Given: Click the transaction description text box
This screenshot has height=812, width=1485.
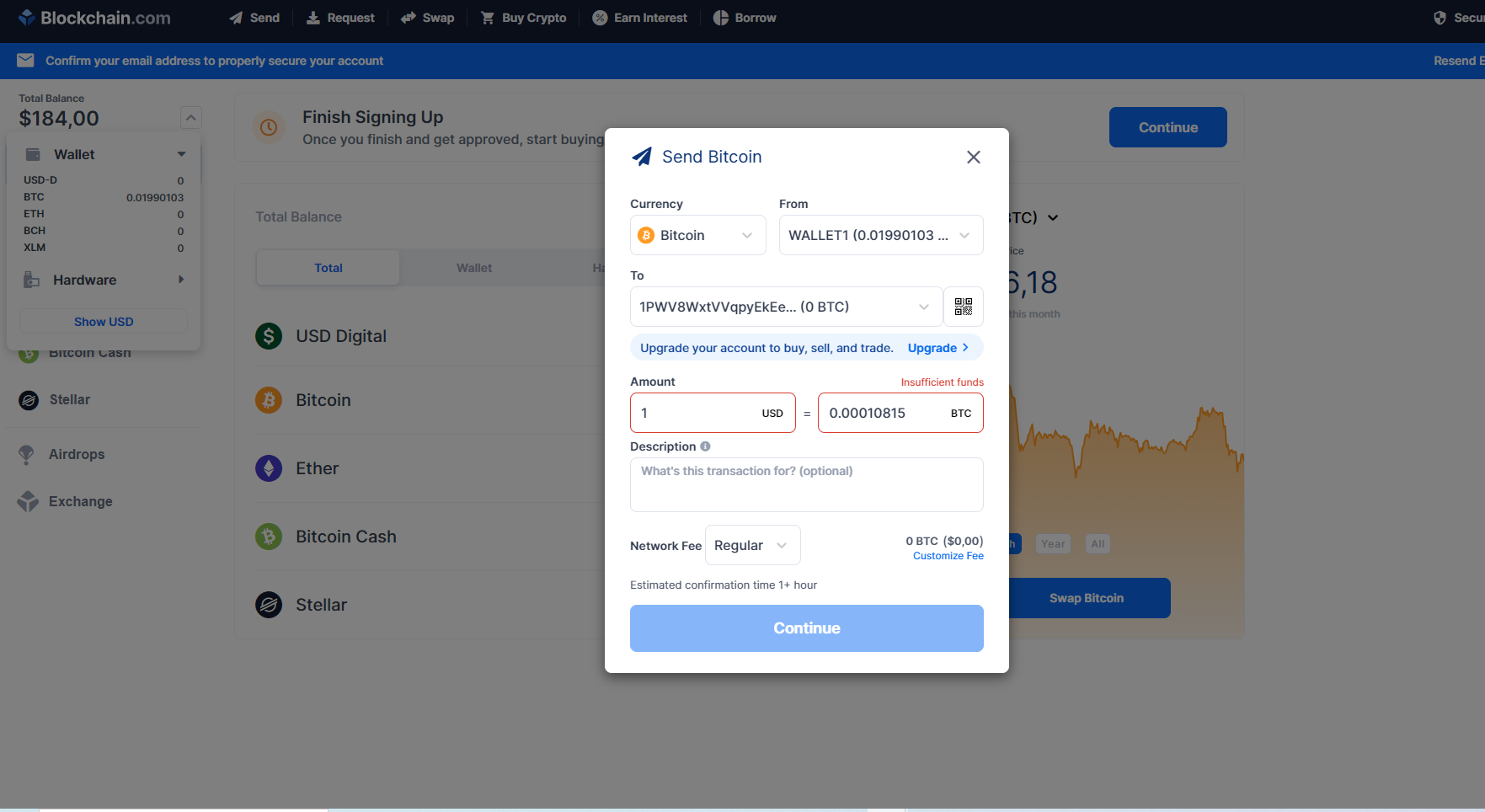Looking at the screenshot, I should click(807, 484).
